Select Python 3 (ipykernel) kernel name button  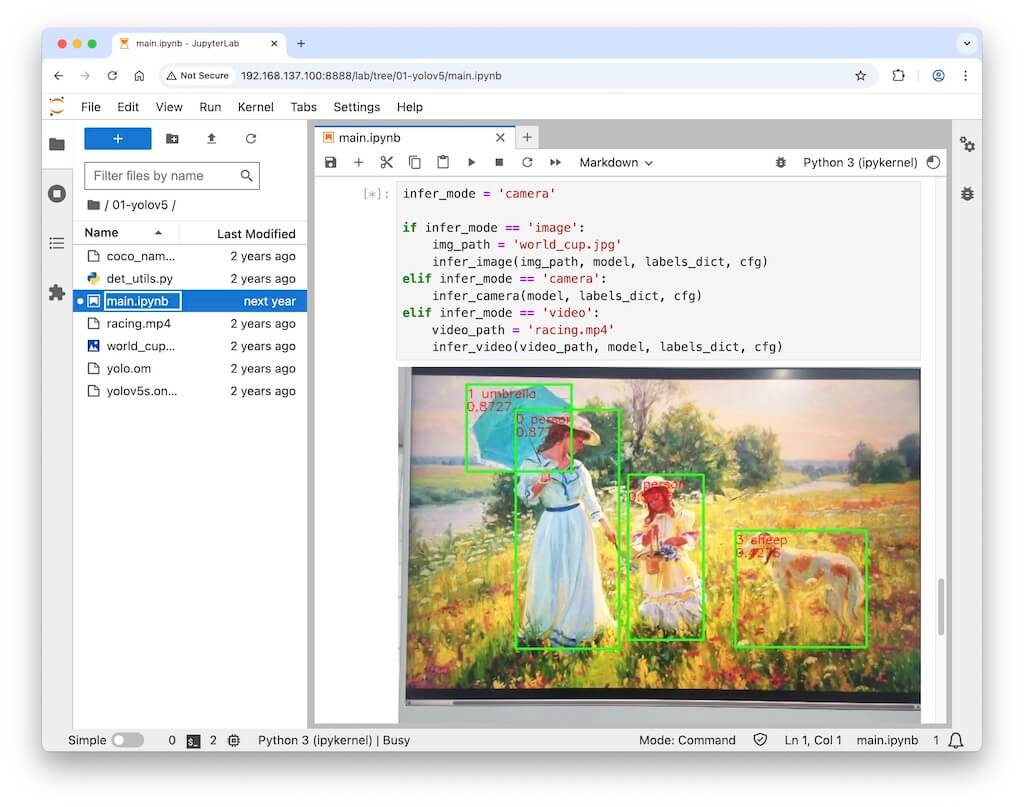[860, 163]
